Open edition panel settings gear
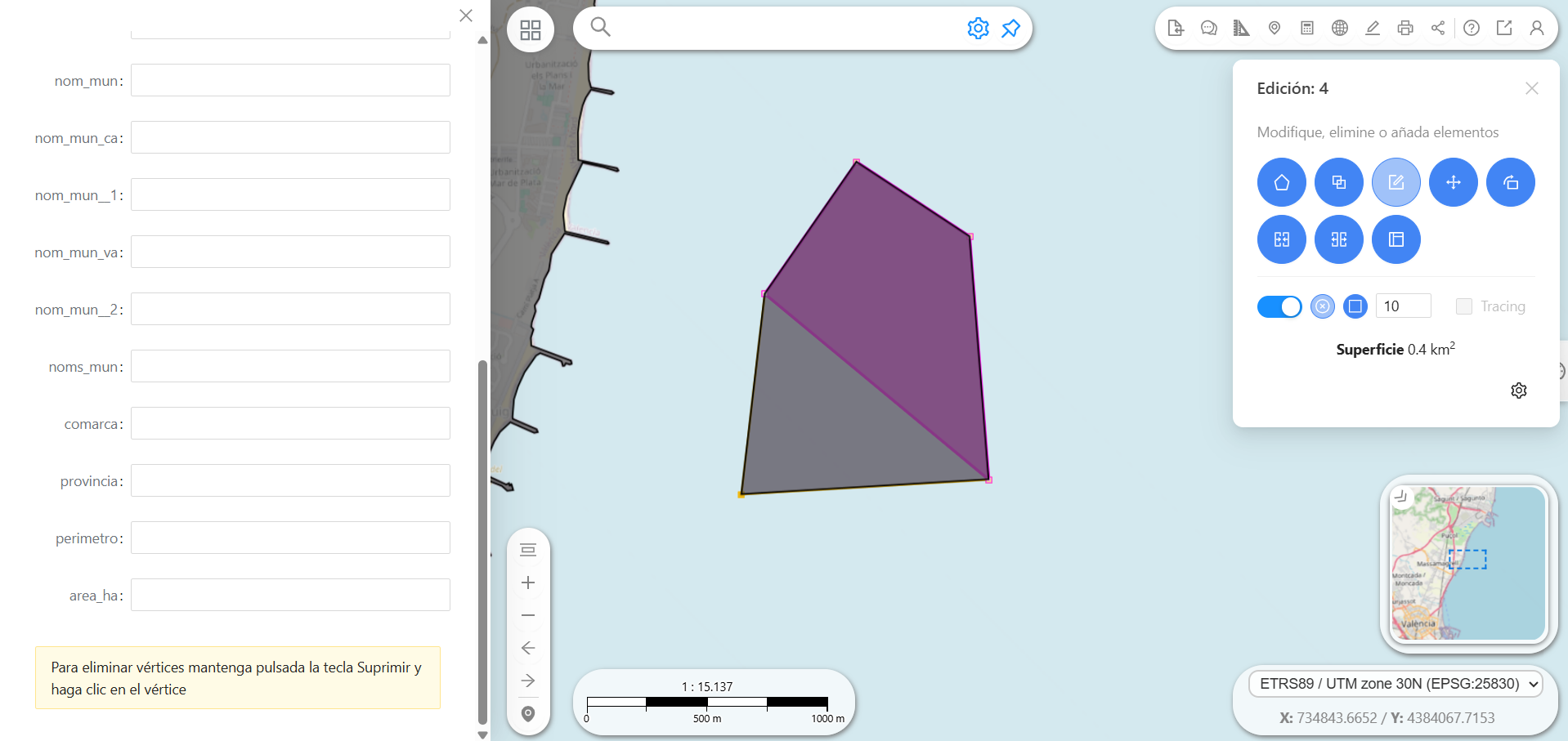This screenshot has height=741, width=1568. [x=1518, y=391]
